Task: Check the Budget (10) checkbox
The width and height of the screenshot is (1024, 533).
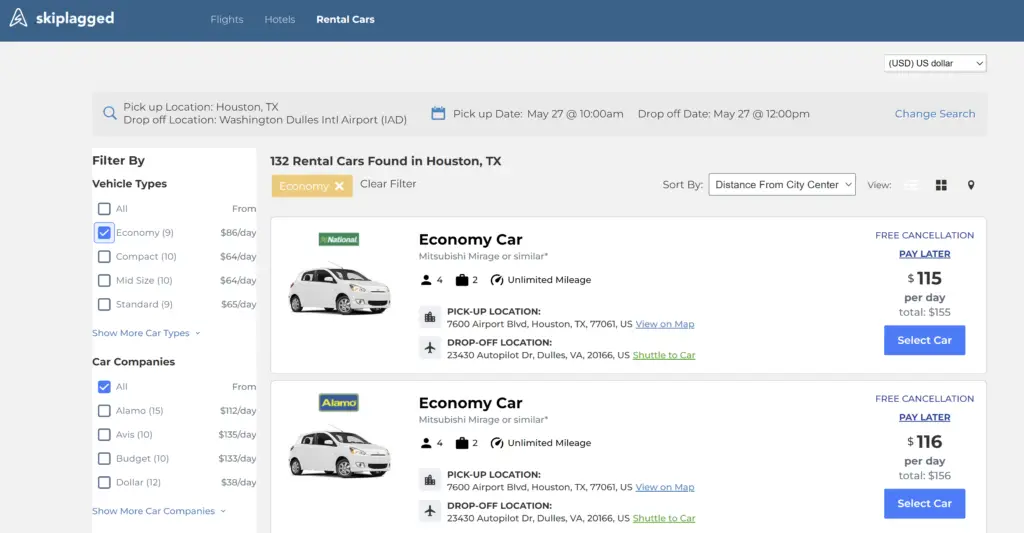Action: pyautogui.click(x=104, y=459)
